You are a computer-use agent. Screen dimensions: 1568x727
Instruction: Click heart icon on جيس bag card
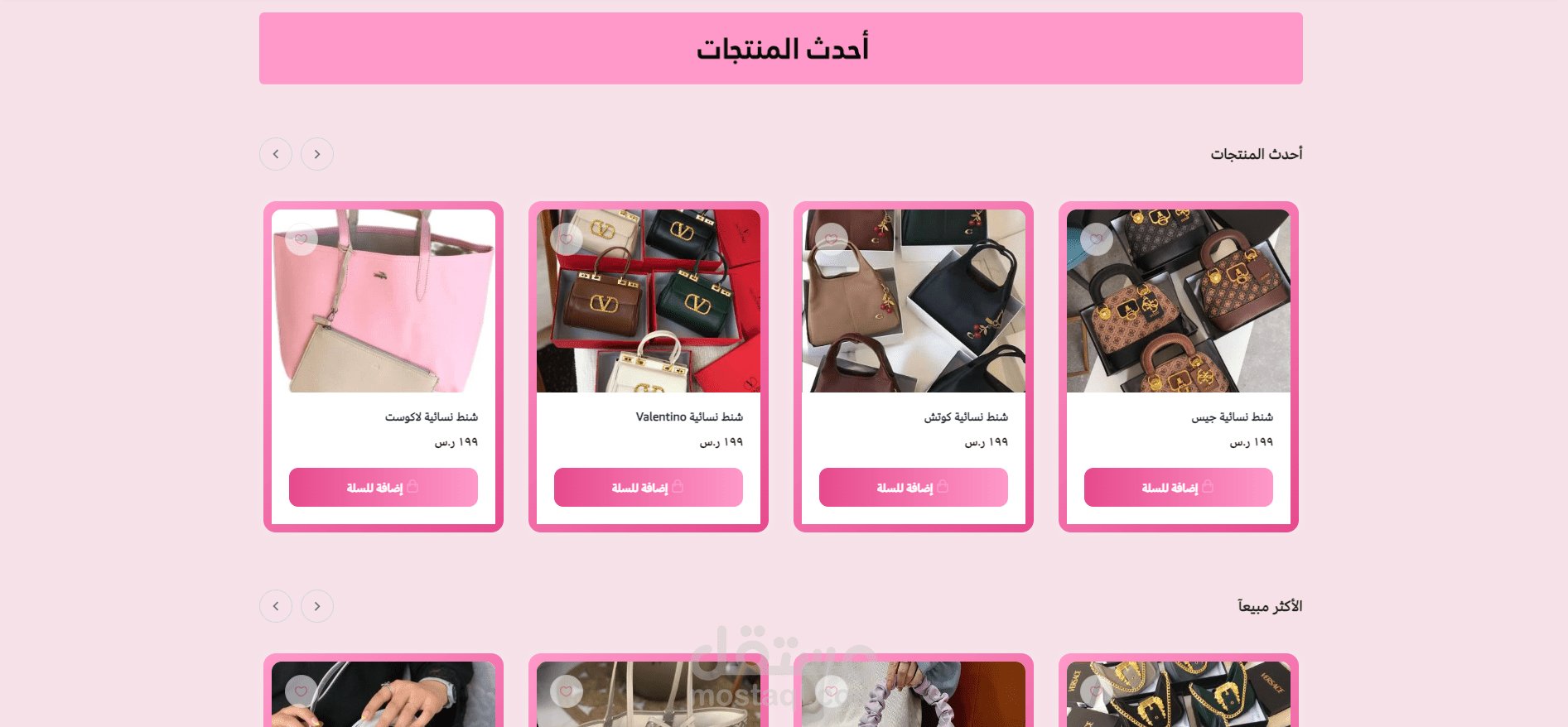coord(1097,239)
